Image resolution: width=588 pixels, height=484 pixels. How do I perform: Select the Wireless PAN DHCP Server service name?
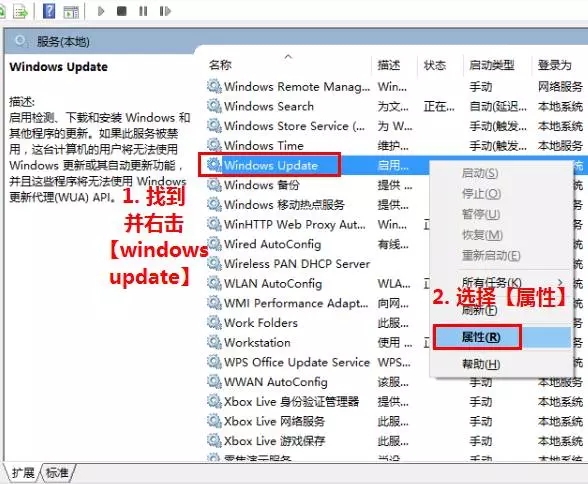(297, 264)
